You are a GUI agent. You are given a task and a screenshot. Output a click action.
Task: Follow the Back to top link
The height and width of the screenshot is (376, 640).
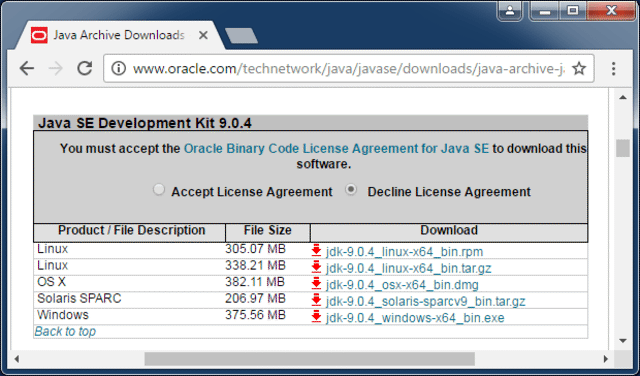65,332
